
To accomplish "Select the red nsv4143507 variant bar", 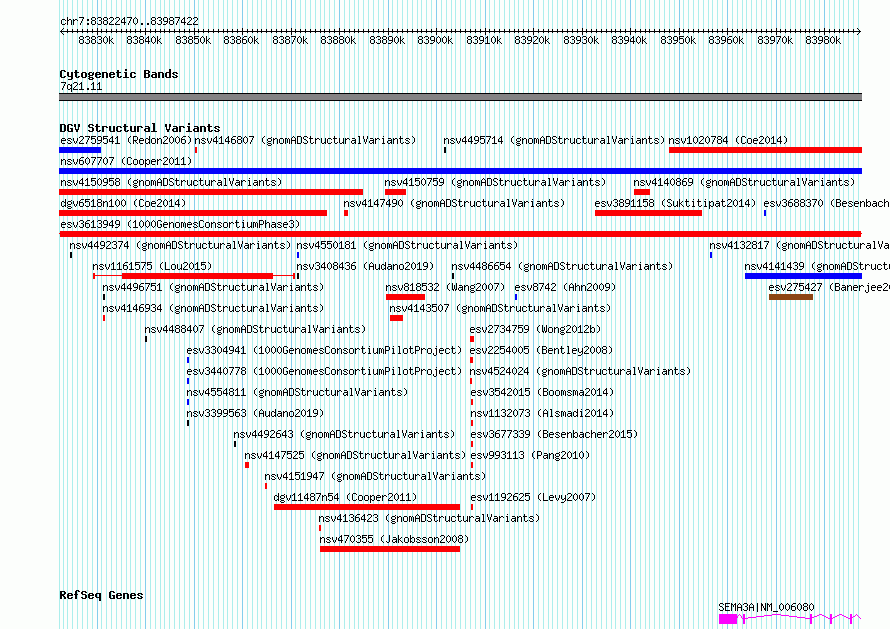I will click(x=396, y=318).
